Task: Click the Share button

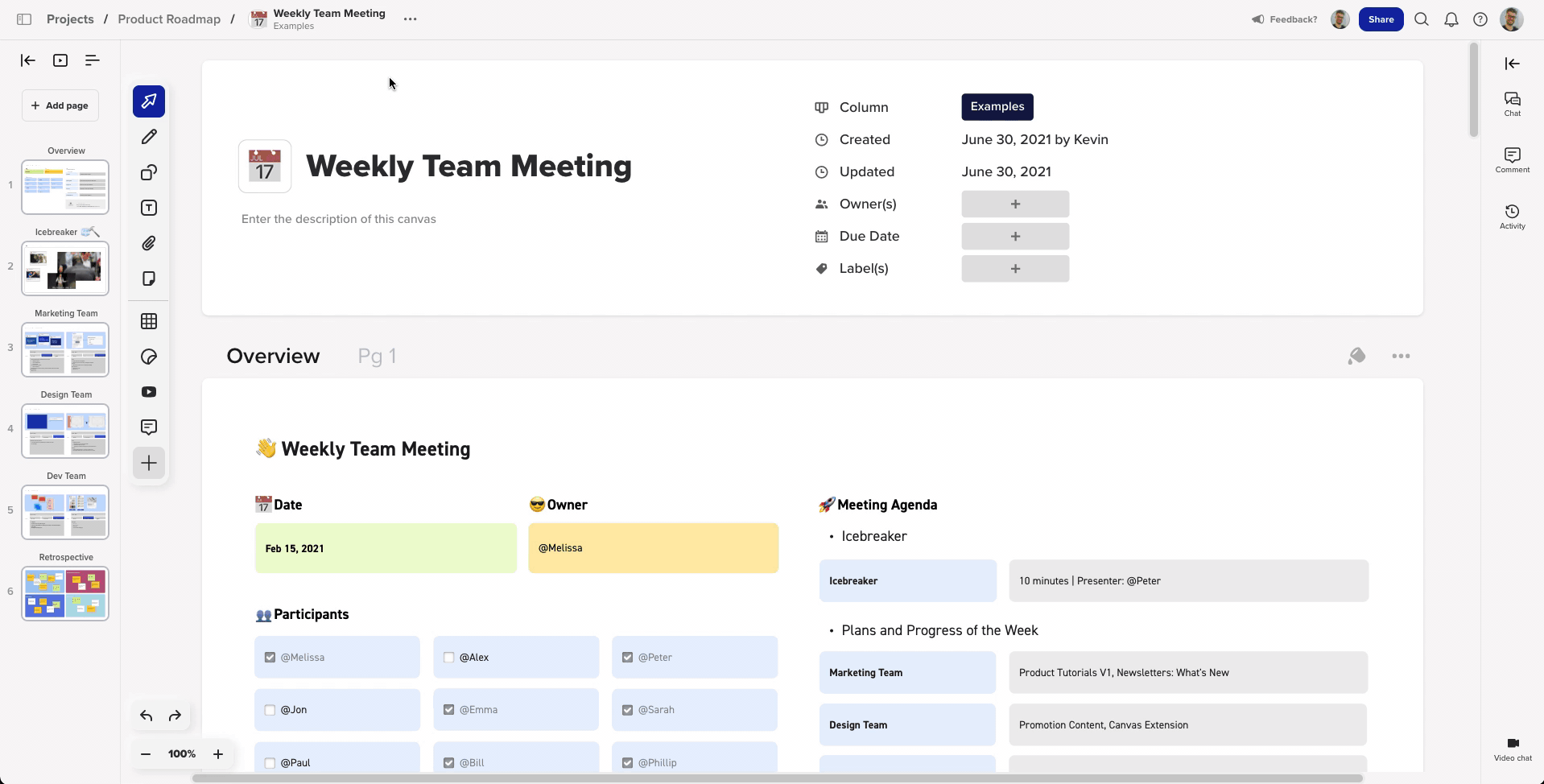Action: pyautogui.click(x=1380, y=19)
